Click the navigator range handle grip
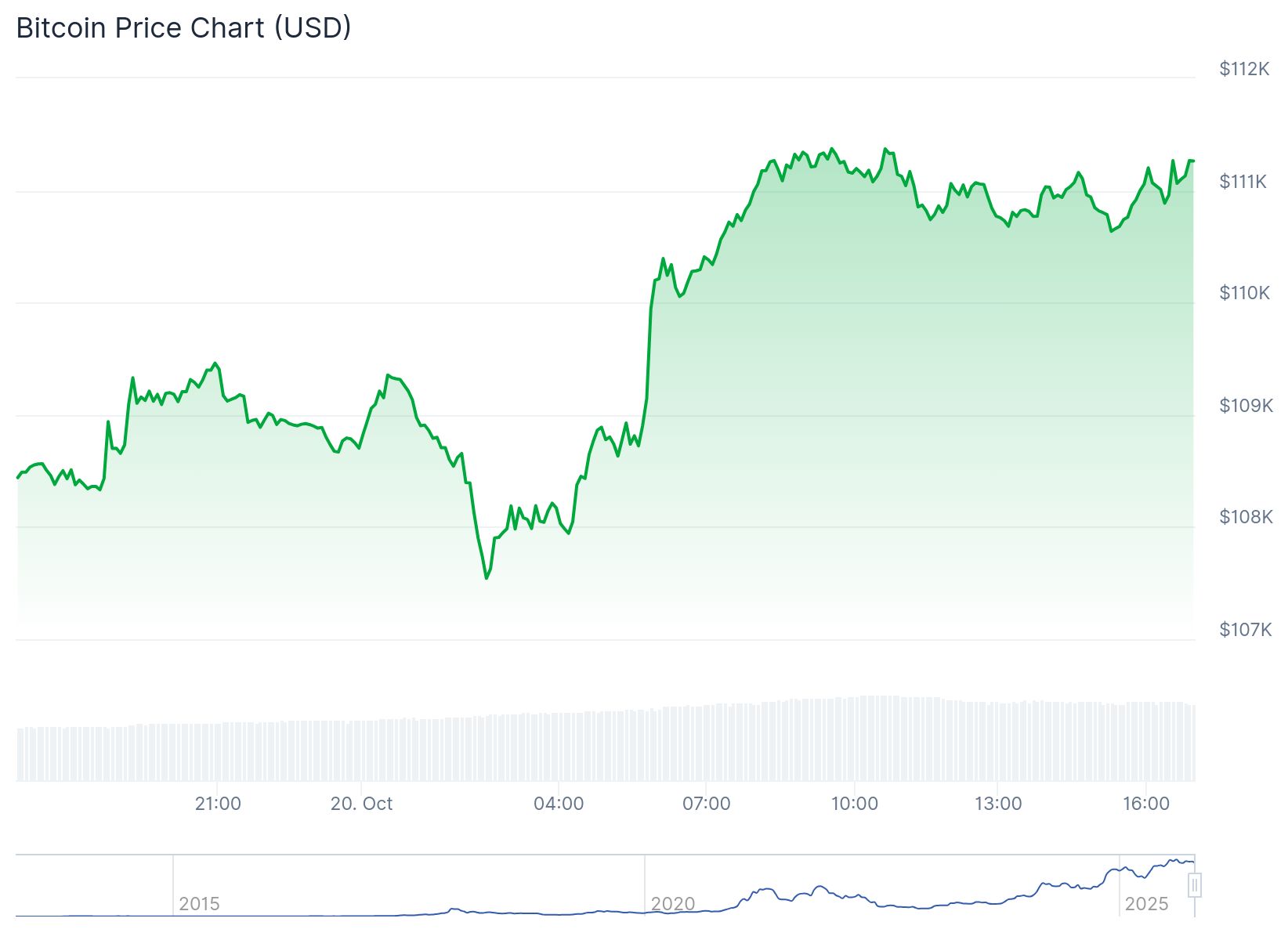1288x940 pixels. point(1195,886)
